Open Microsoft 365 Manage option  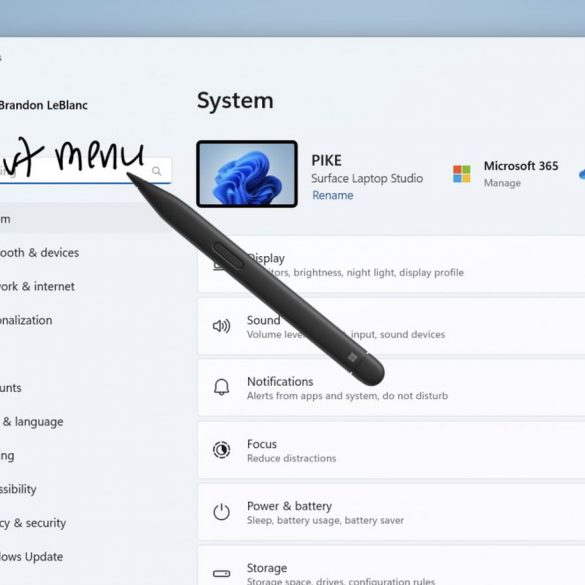[x=502, y=183]
